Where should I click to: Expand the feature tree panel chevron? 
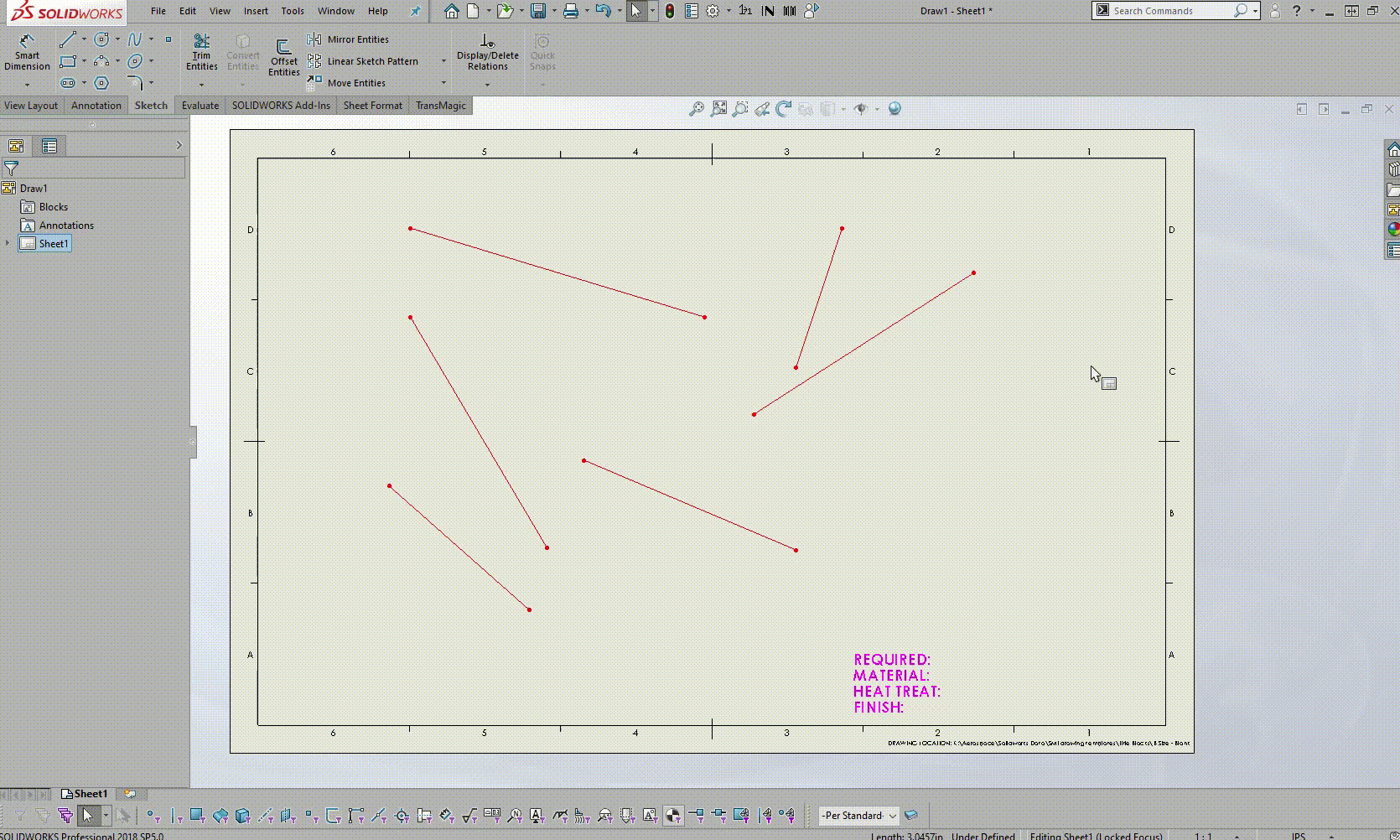[179, 146]
